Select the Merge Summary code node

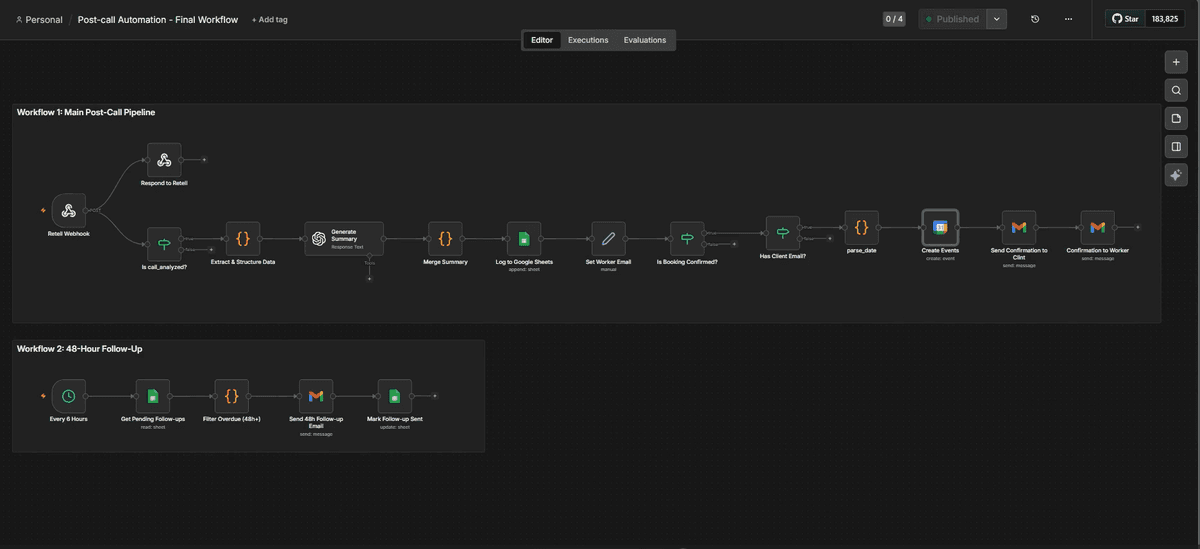tap(445, 239)
